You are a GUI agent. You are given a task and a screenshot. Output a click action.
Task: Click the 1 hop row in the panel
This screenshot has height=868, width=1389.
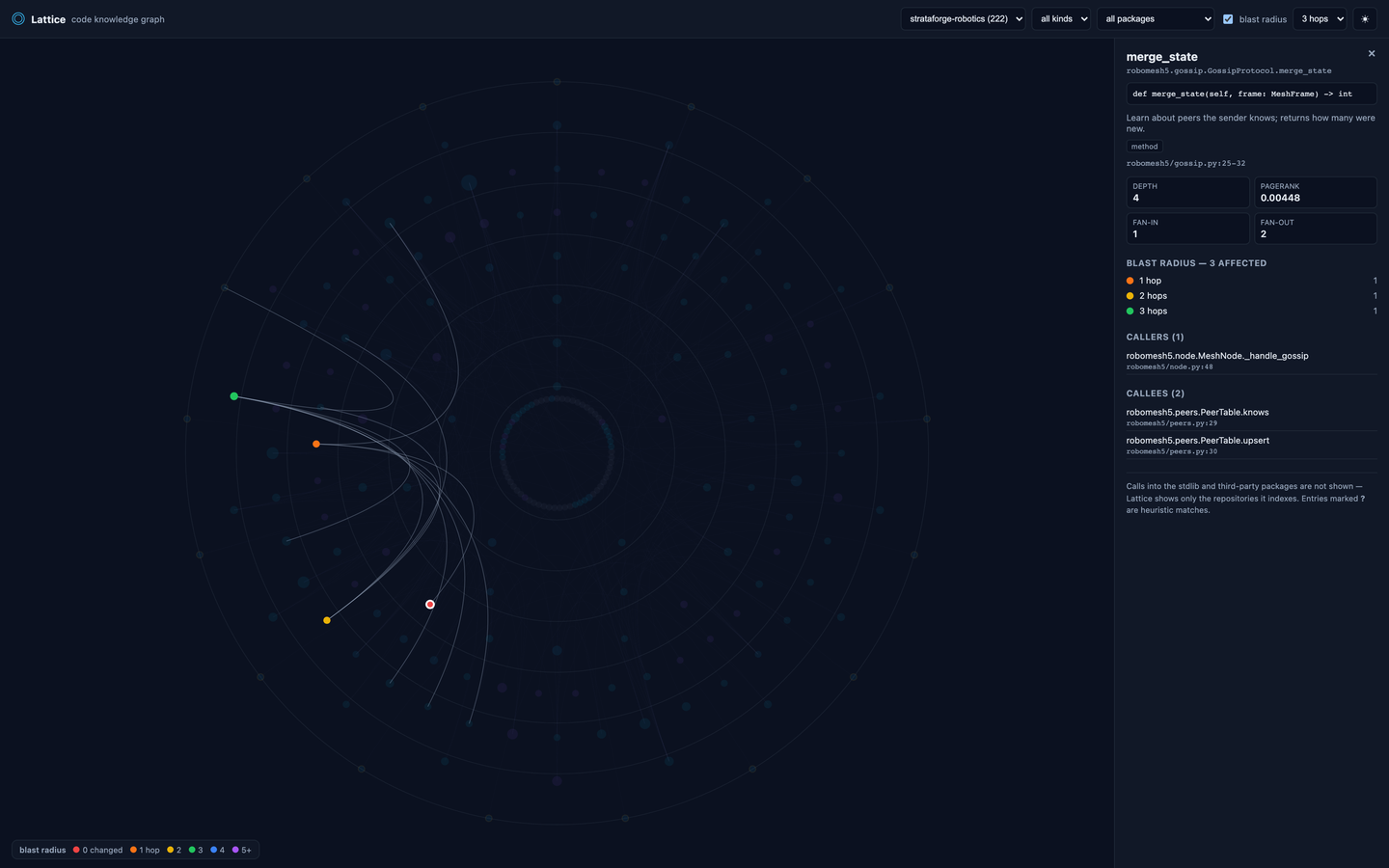pos(1251,281)
